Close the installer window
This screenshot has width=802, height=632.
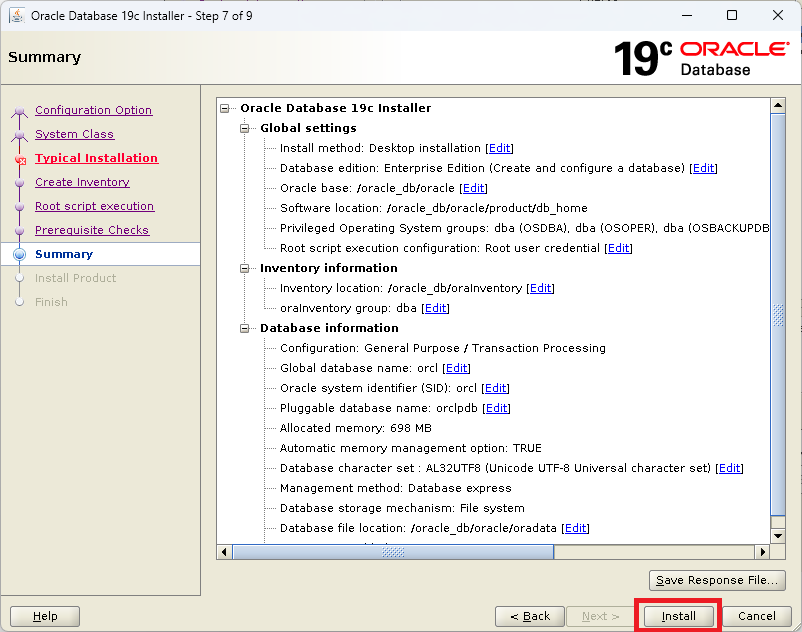pyautogui.click(x=777, y=15)
